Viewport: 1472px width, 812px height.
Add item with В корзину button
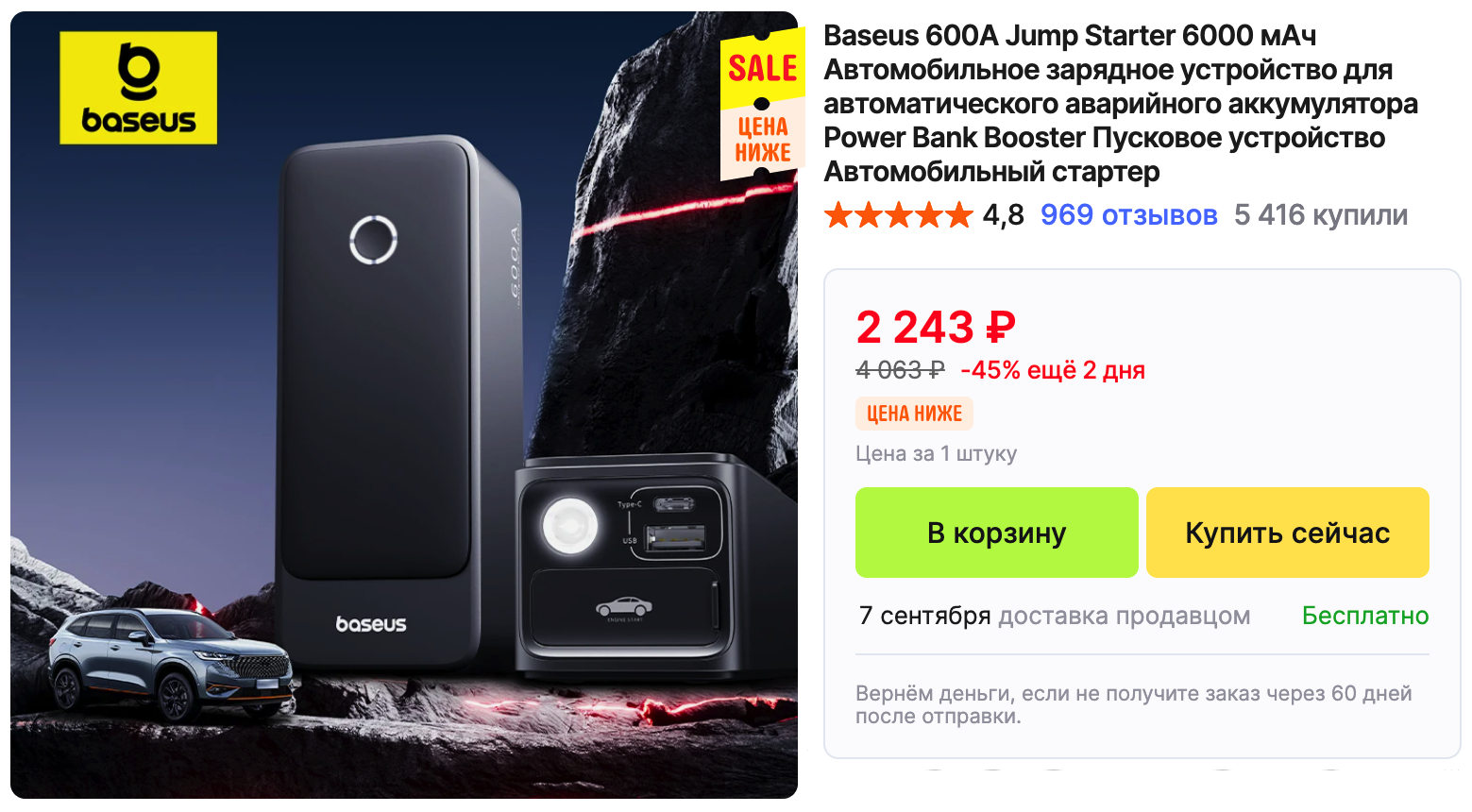point(996,533)
